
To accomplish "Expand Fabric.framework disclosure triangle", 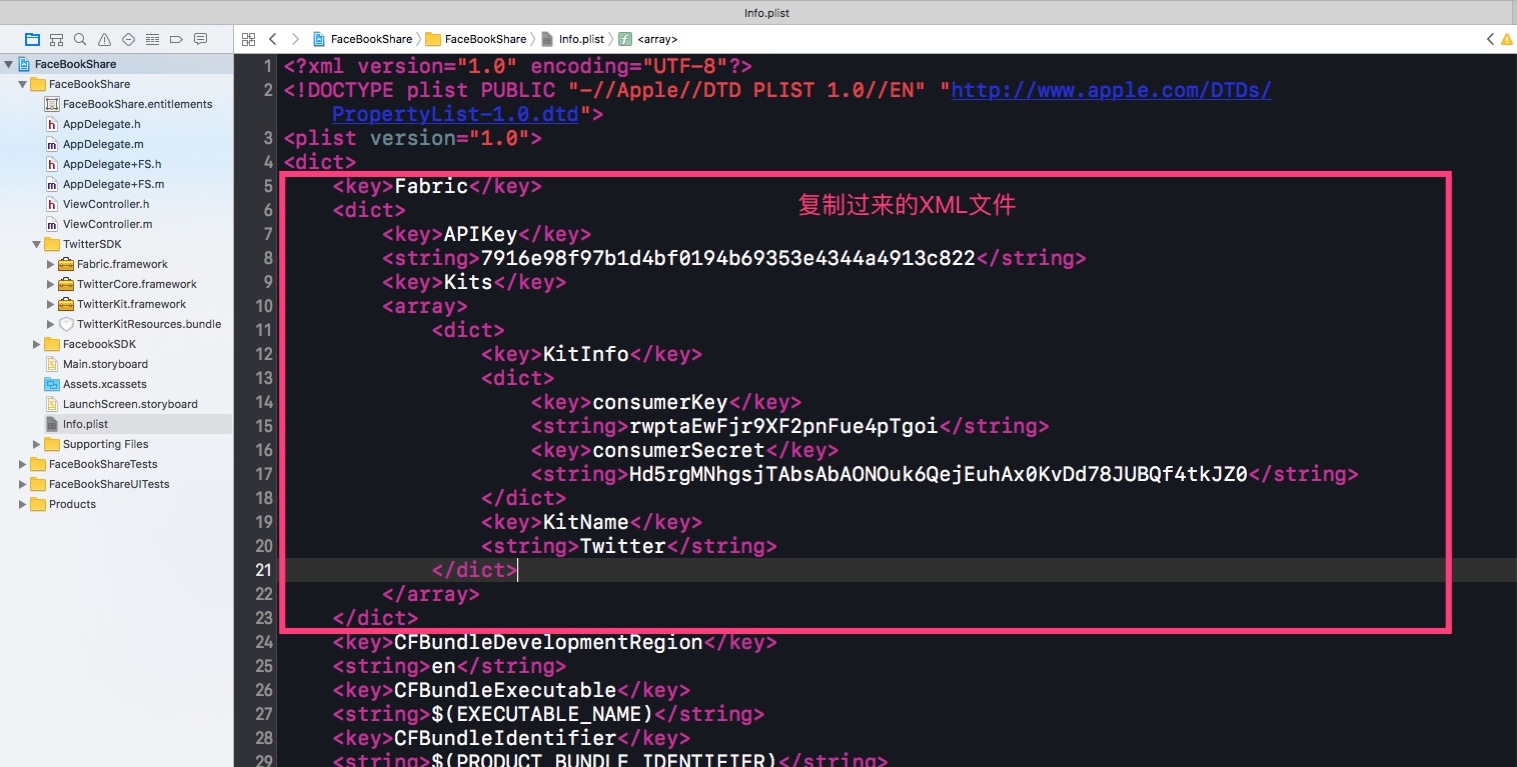I will [x=51, y=264].
